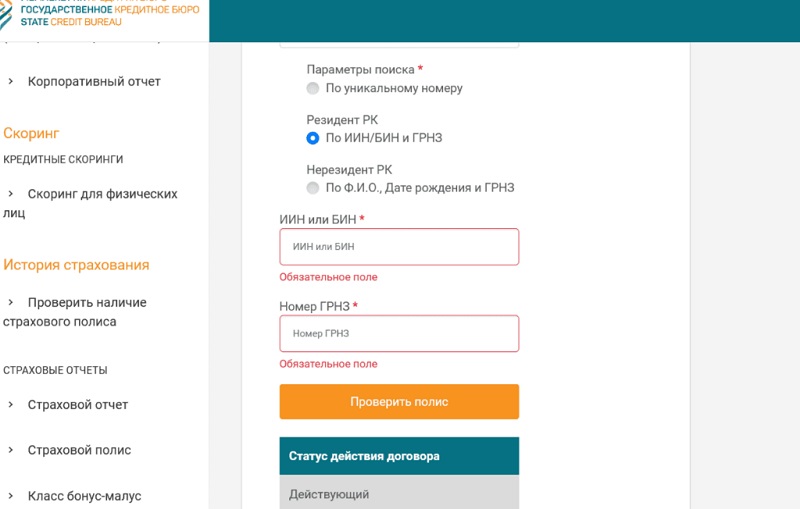This screenshot has width=800, height=509.
Task: Expand chevron beside Проверить наличие страхового полиса
Action: tap(10, 302)
